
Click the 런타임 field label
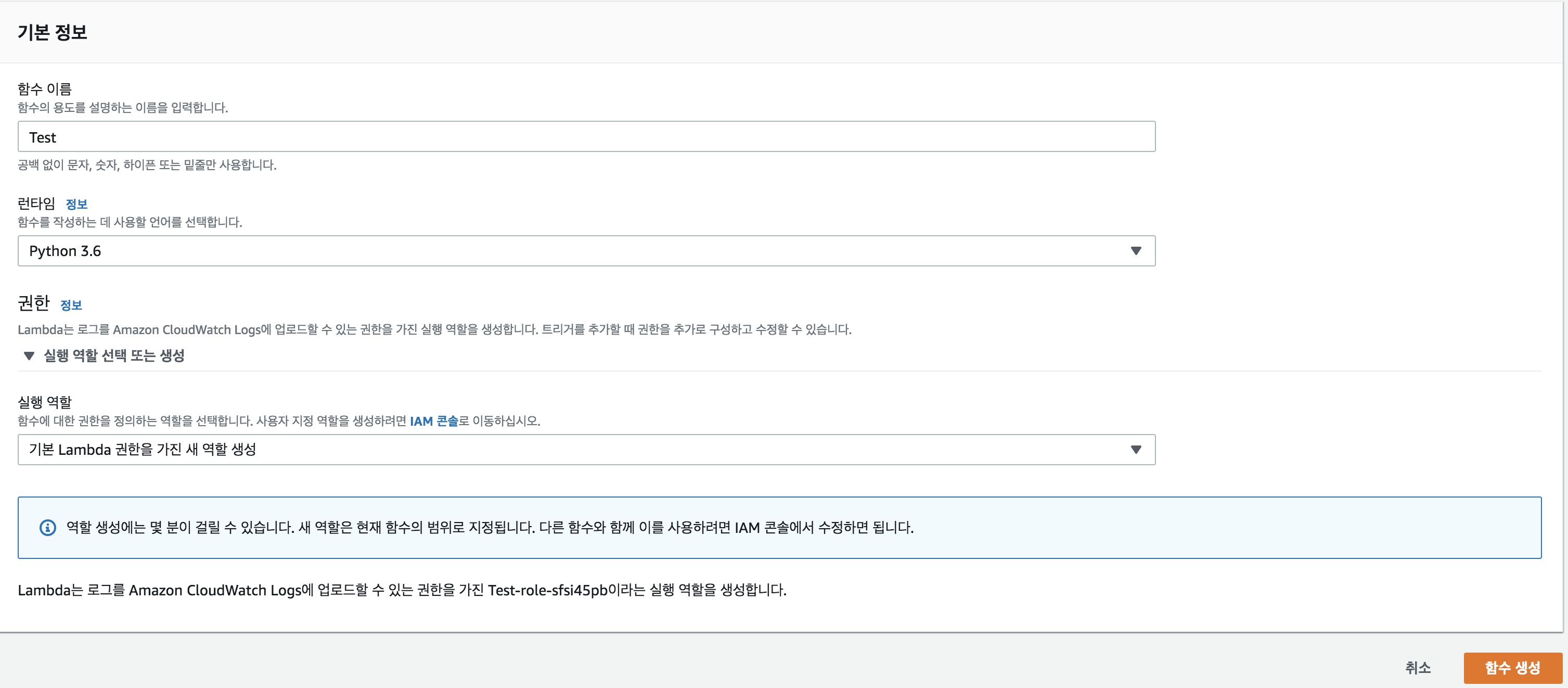click(36, 203)
